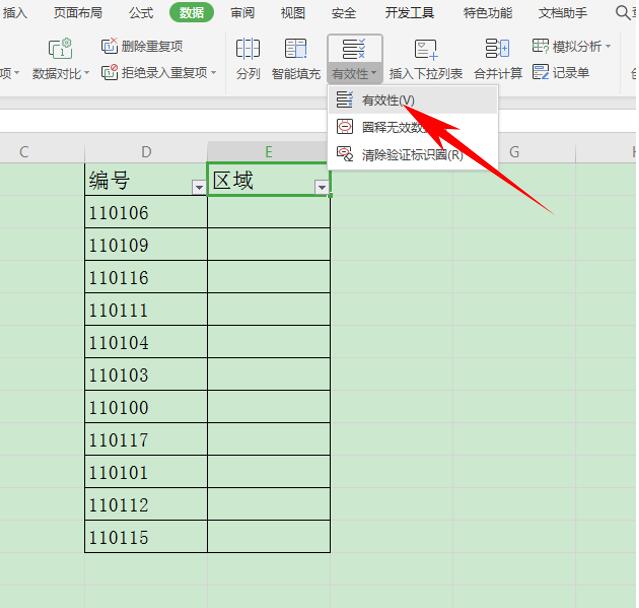Click the 数据对比 icon
This screenshot has width=639, height=608.
point(61,49)
